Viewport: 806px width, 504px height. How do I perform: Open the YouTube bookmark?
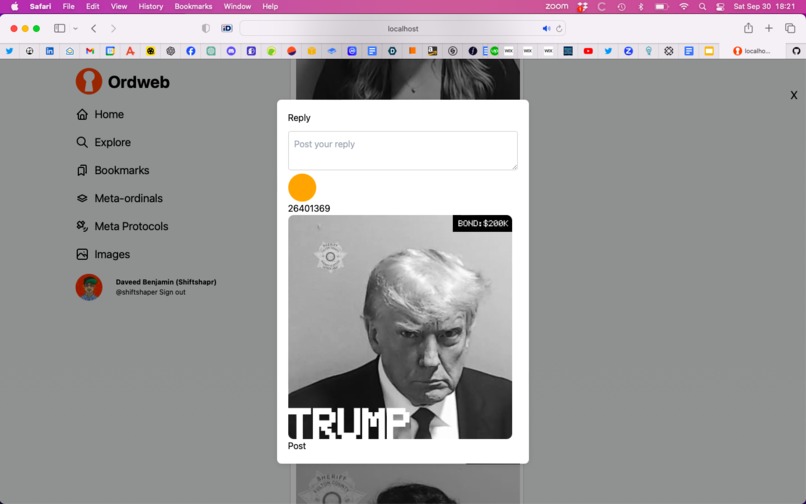click(x=588, y=51)
